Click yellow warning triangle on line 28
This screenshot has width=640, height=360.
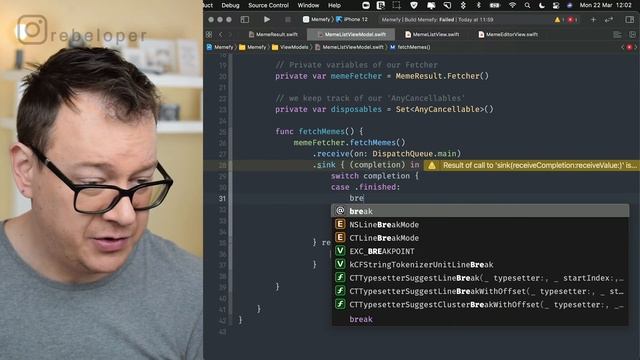[x=432, y=165]
